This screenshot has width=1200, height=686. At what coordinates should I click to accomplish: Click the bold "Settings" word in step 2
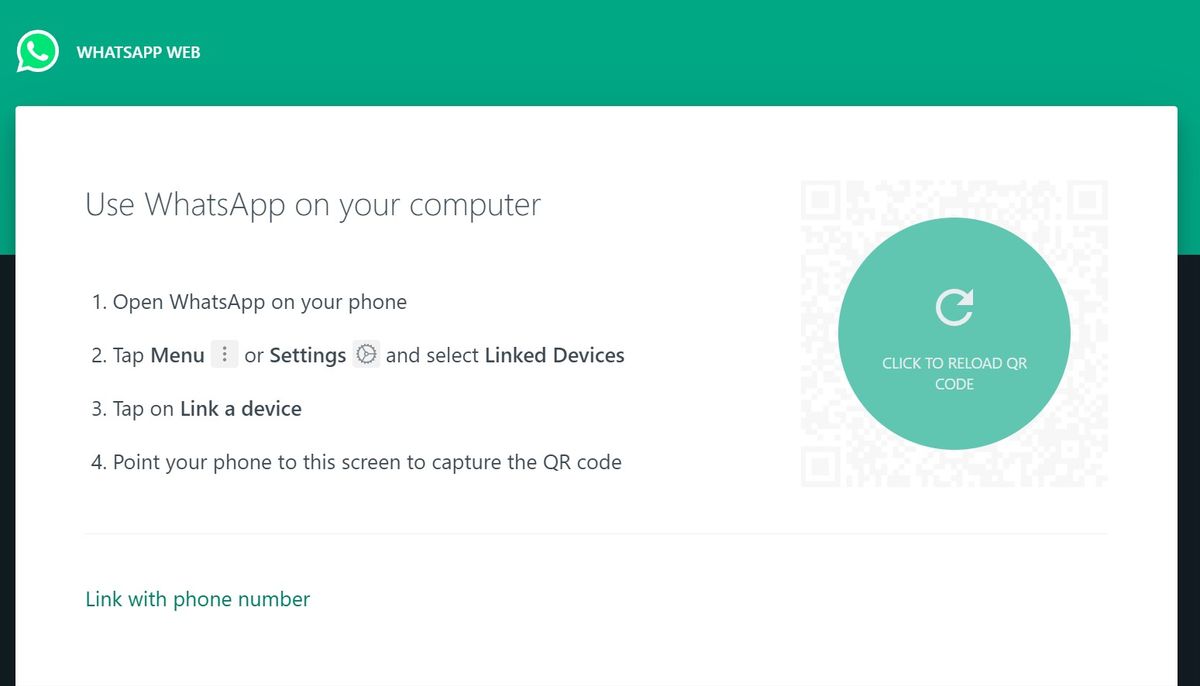point(308,355)
